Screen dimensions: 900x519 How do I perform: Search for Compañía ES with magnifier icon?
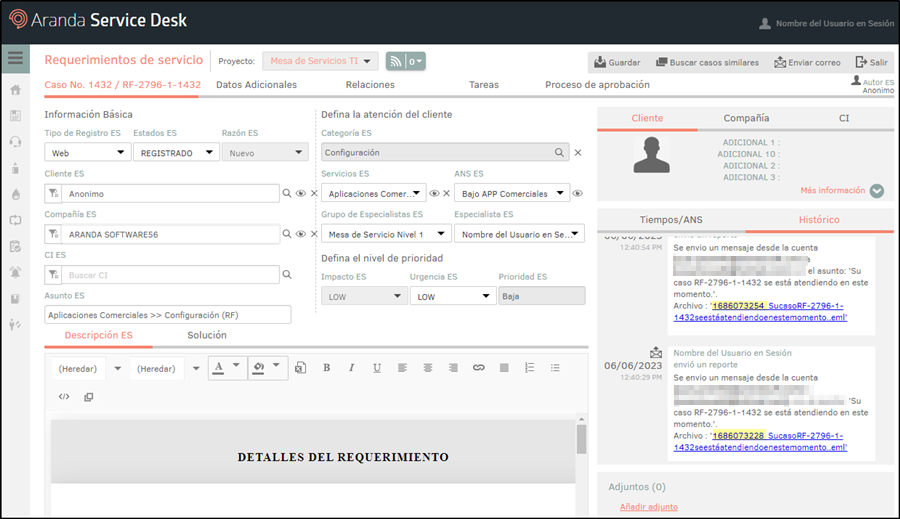286,234
